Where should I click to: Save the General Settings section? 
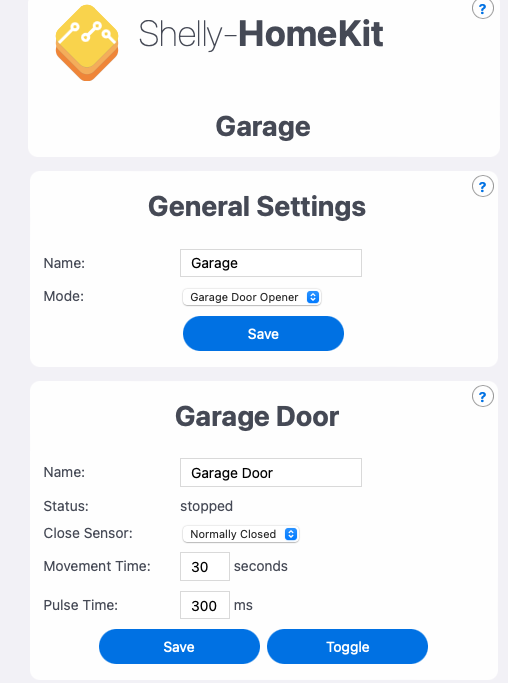(263, 334)
